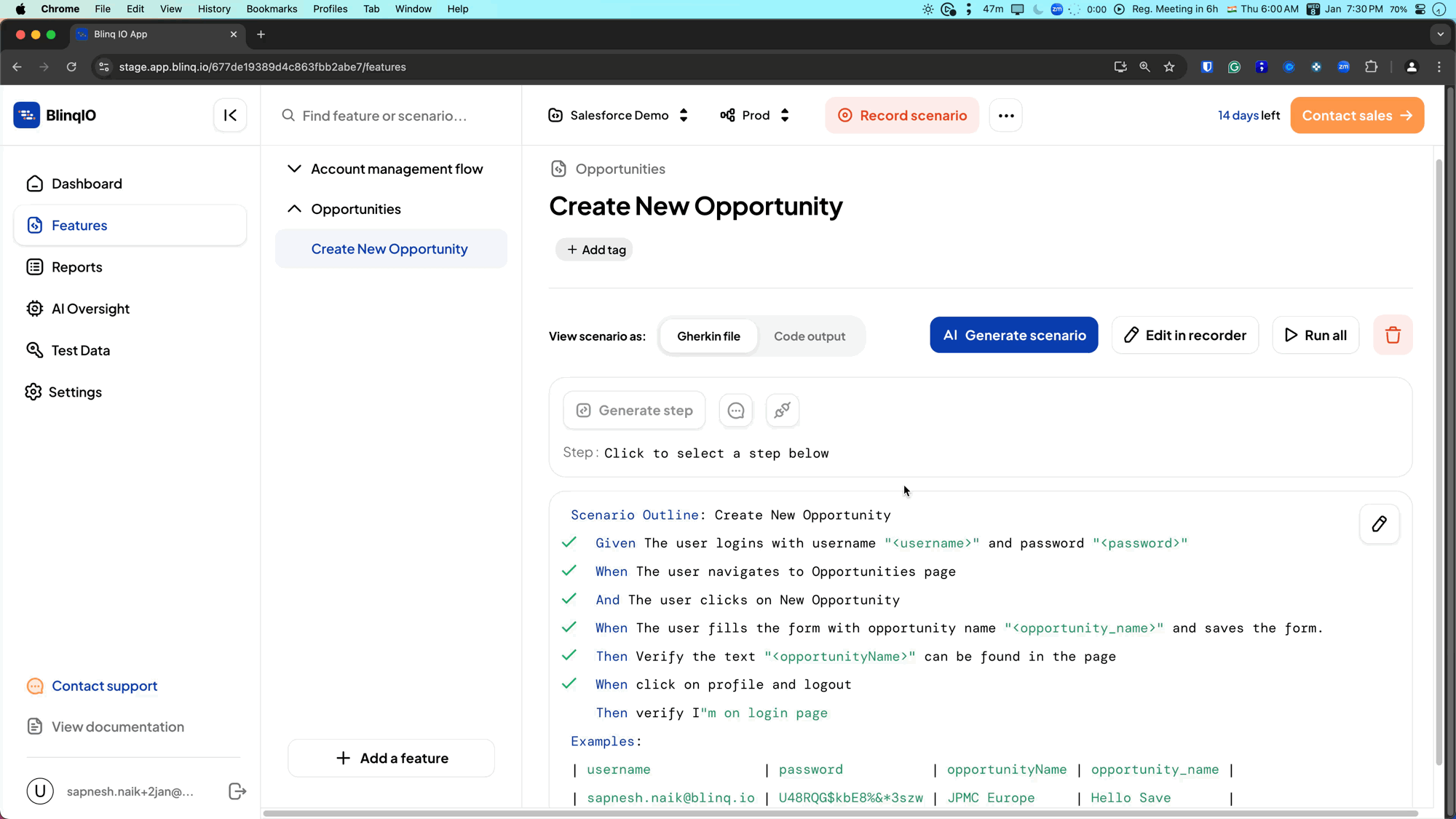Click the Add tag button
Image resolution: width=1456 pixels, height=819 pixels.
point(595,250)
